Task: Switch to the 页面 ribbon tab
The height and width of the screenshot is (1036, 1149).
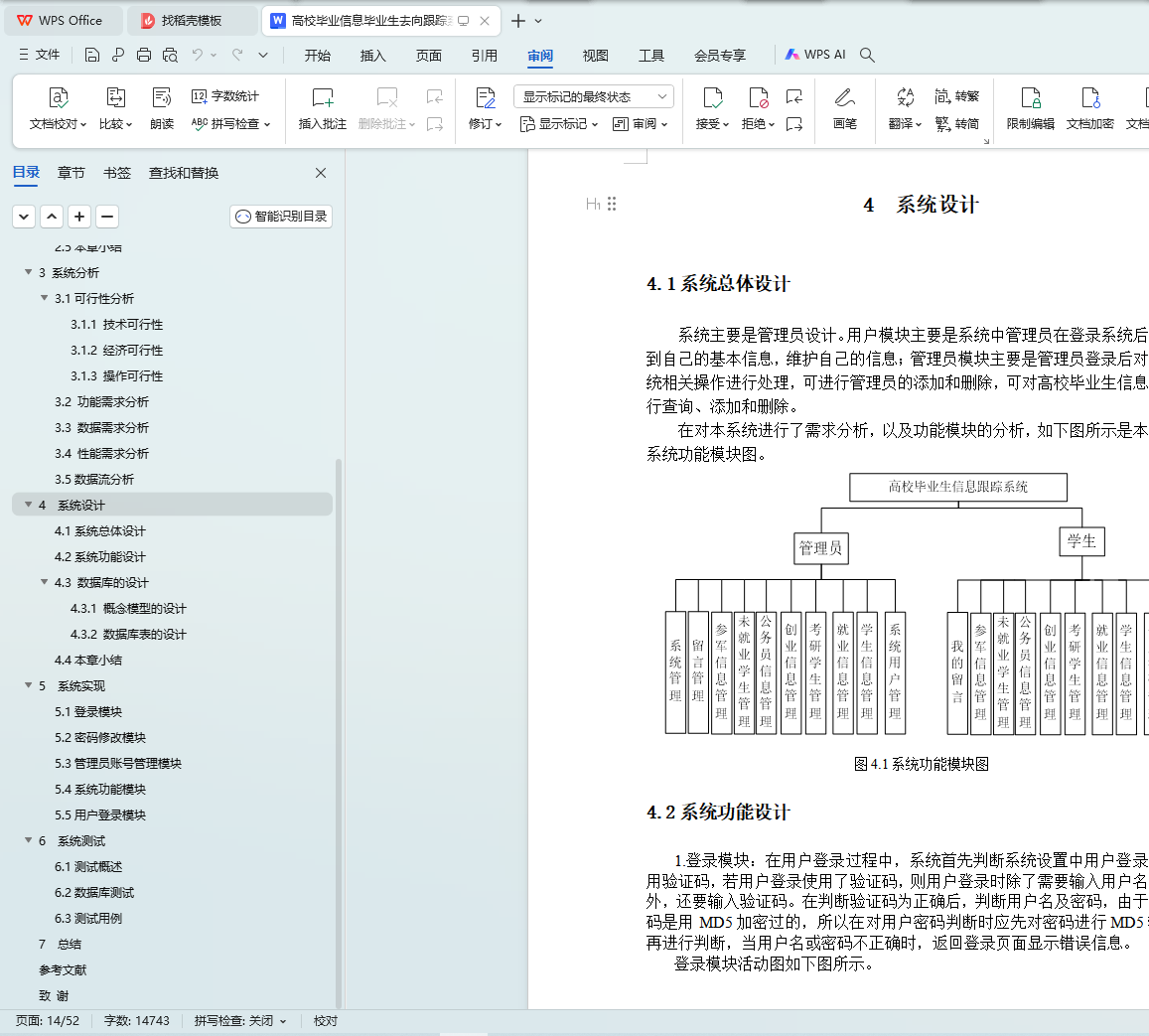Action: click(x=429, y=56)
